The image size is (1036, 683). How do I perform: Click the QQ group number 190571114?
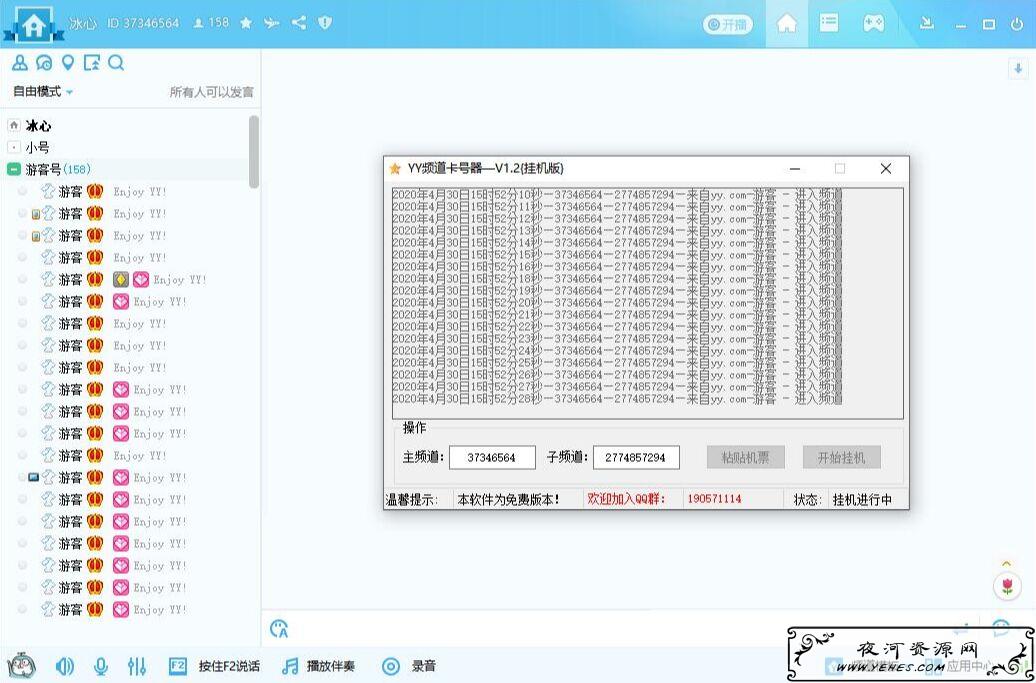pos(714,499)
